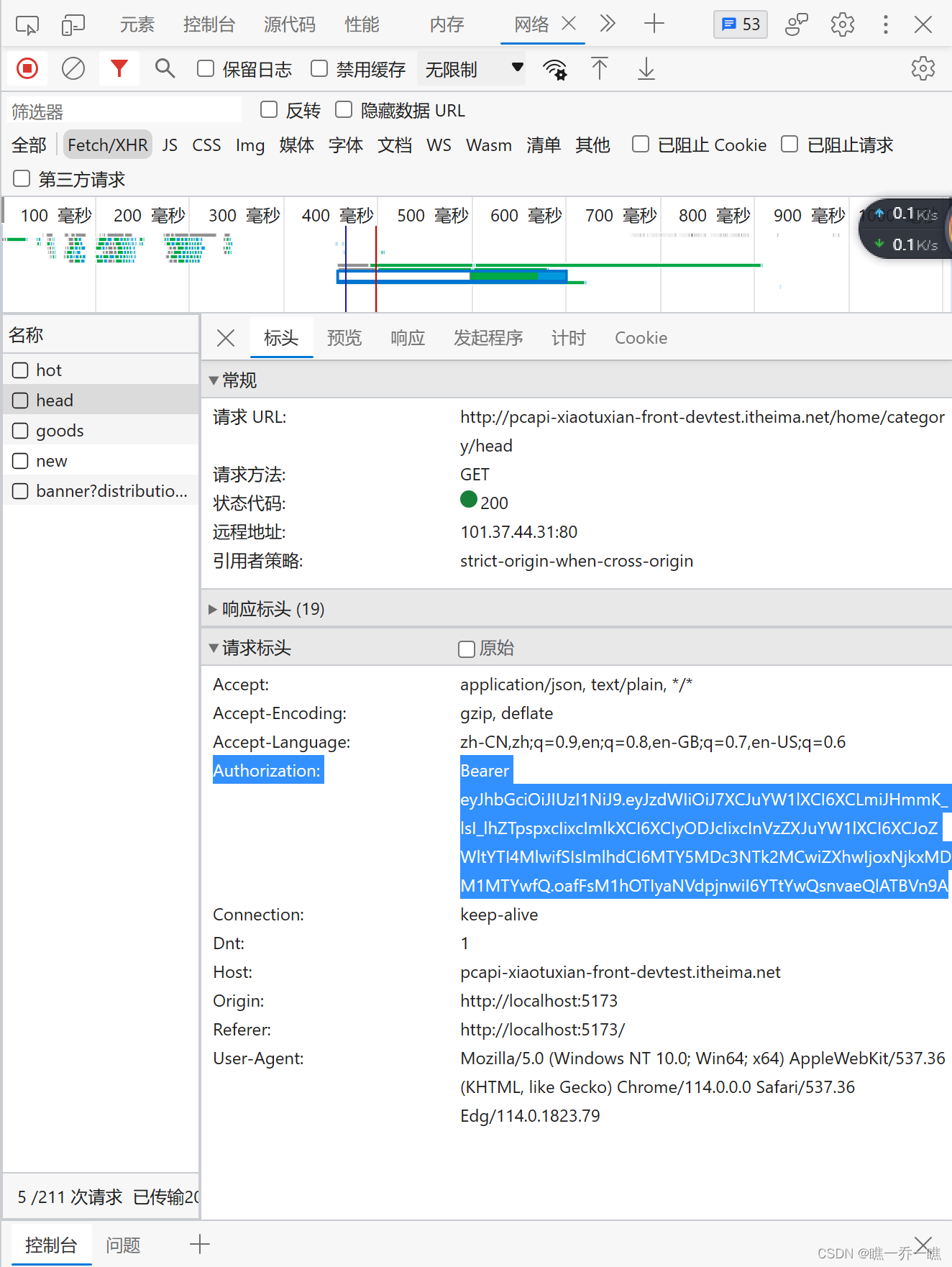This screenshot has height=1267, width=952.
Task: Open the request Cookie tab
Action: (x=641, y=338)
